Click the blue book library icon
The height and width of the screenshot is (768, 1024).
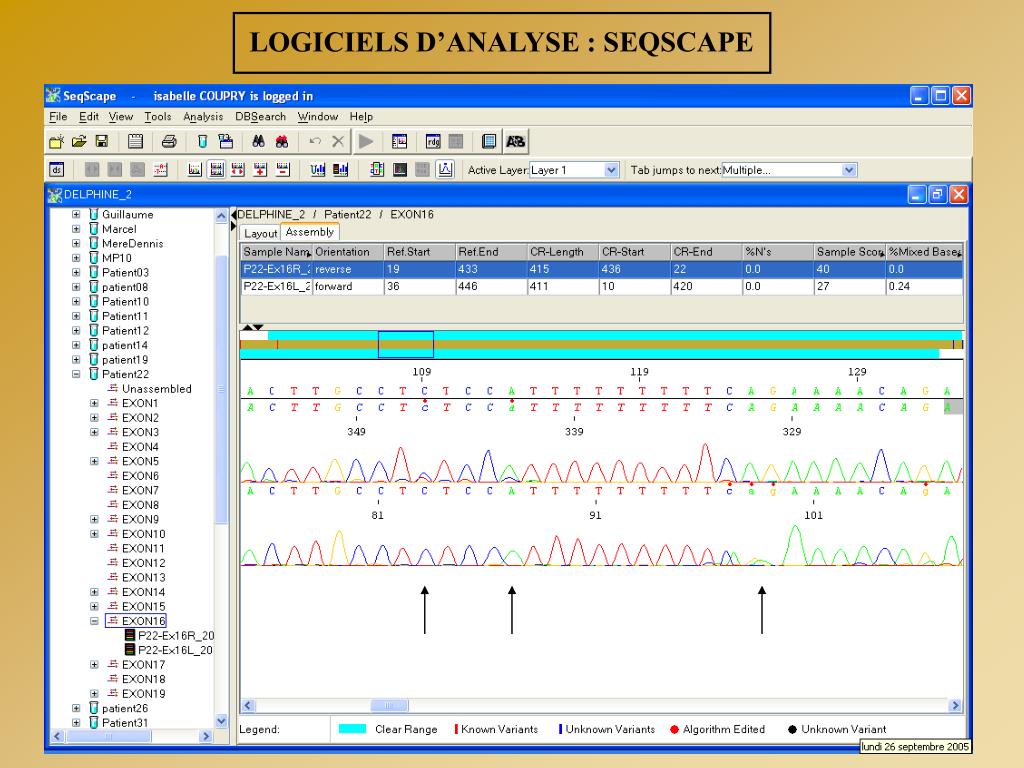tap(488, 141)
